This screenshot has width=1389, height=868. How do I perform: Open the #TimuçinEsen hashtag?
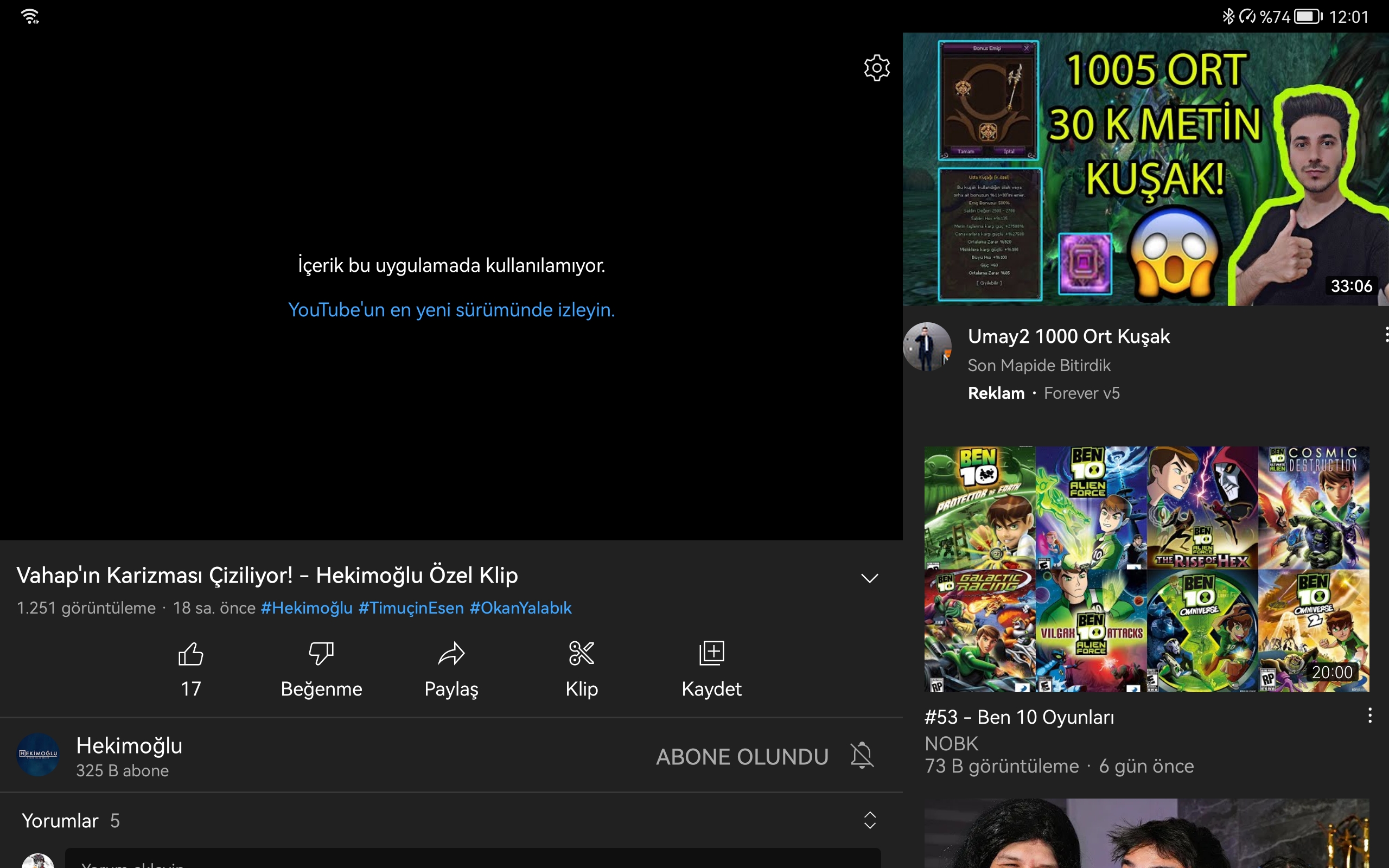coord(411,608)
